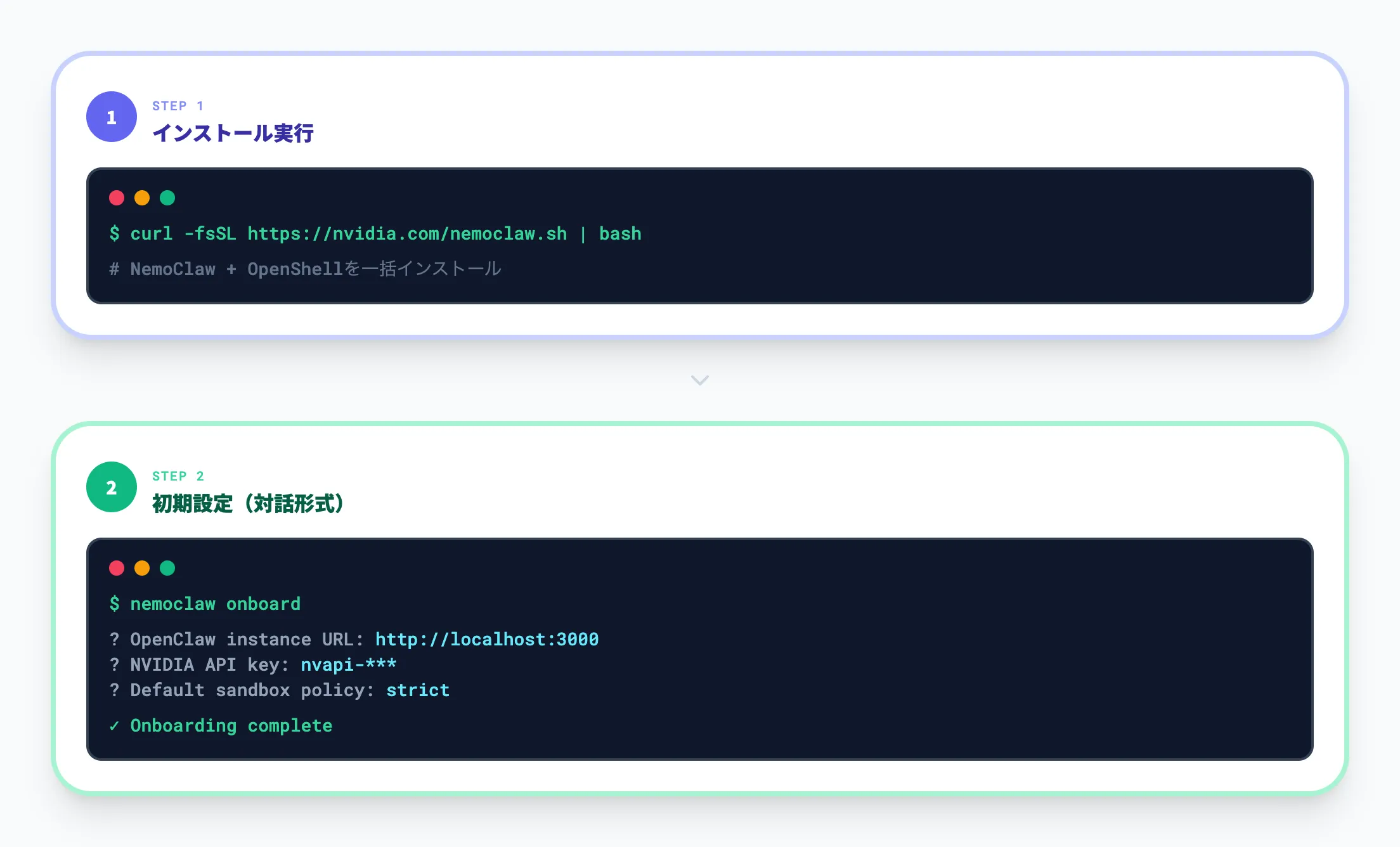
Task: Click yellow dot in onboard terminal
Action: click(142, 568)
